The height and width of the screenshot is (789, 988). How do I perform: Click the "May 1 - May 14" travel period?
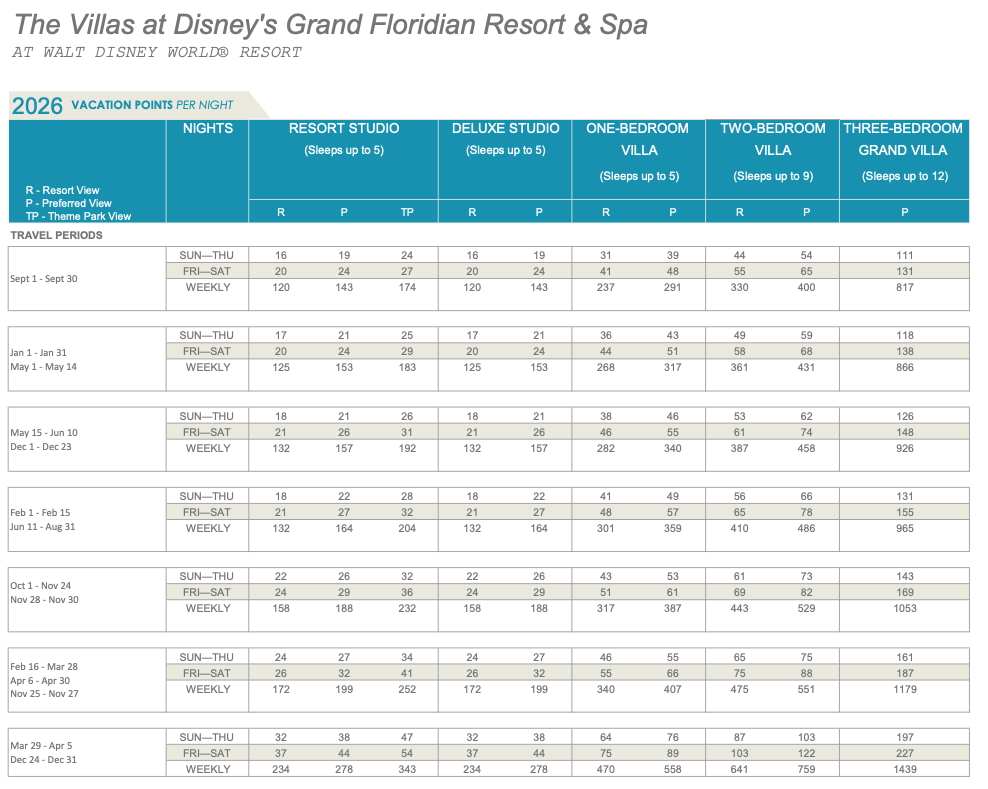coord(43,367)
